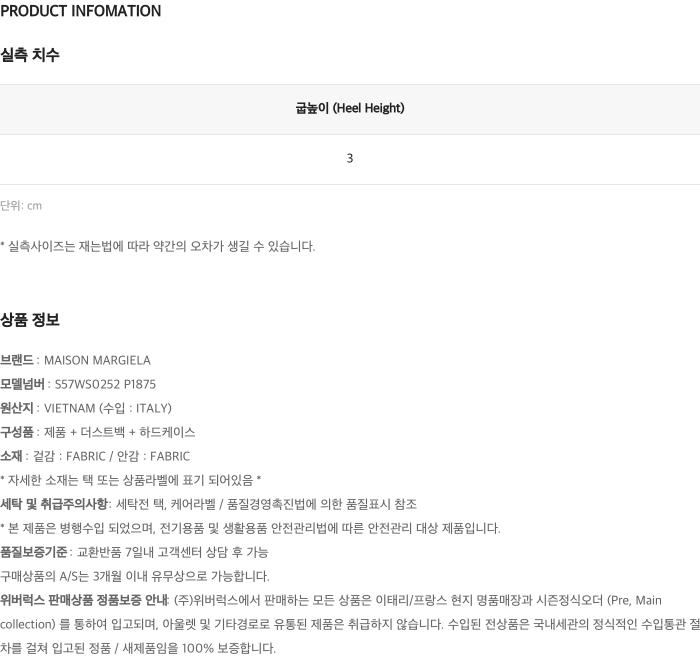Screen dimensions: 700x661
Task: Select the 실측 치수 section title
Action: [x=29, y=55]
